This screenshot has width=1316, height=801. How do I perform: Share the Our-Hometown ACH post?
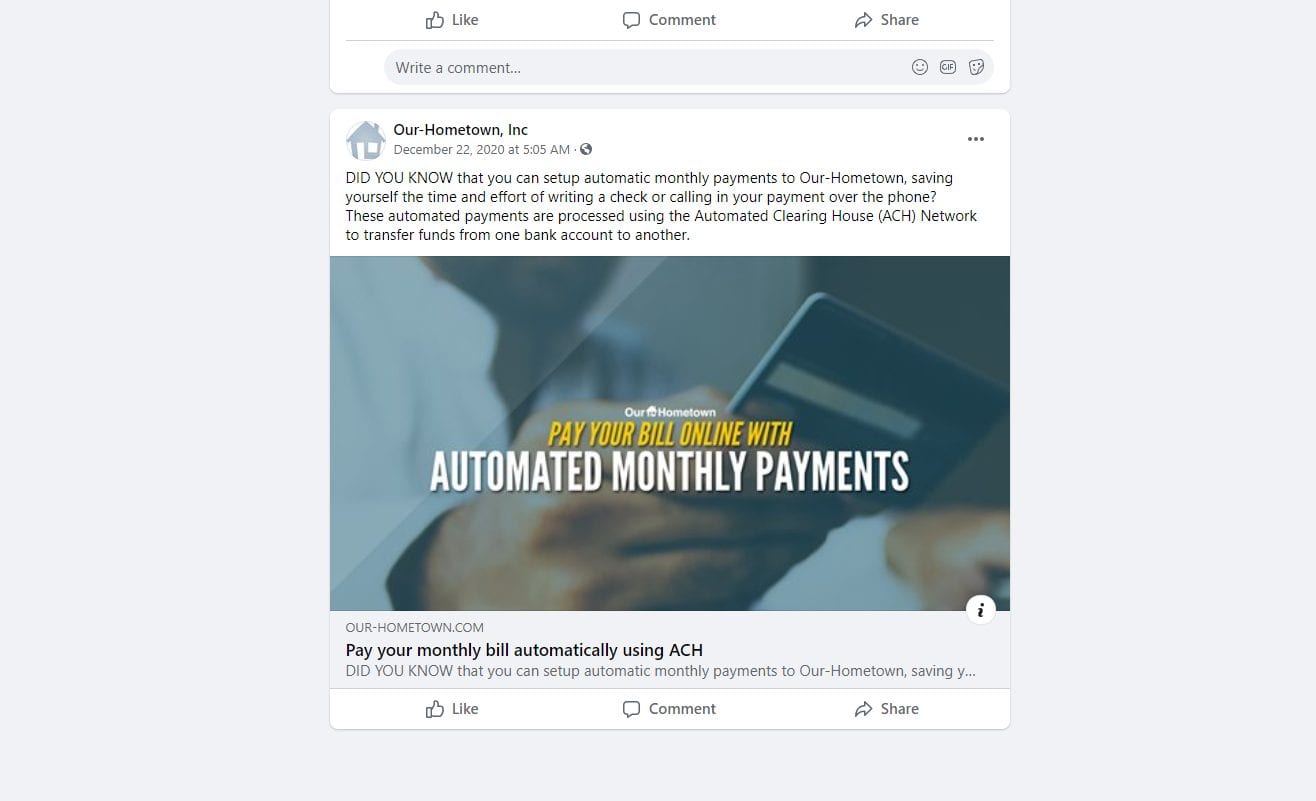pos(886,709)
